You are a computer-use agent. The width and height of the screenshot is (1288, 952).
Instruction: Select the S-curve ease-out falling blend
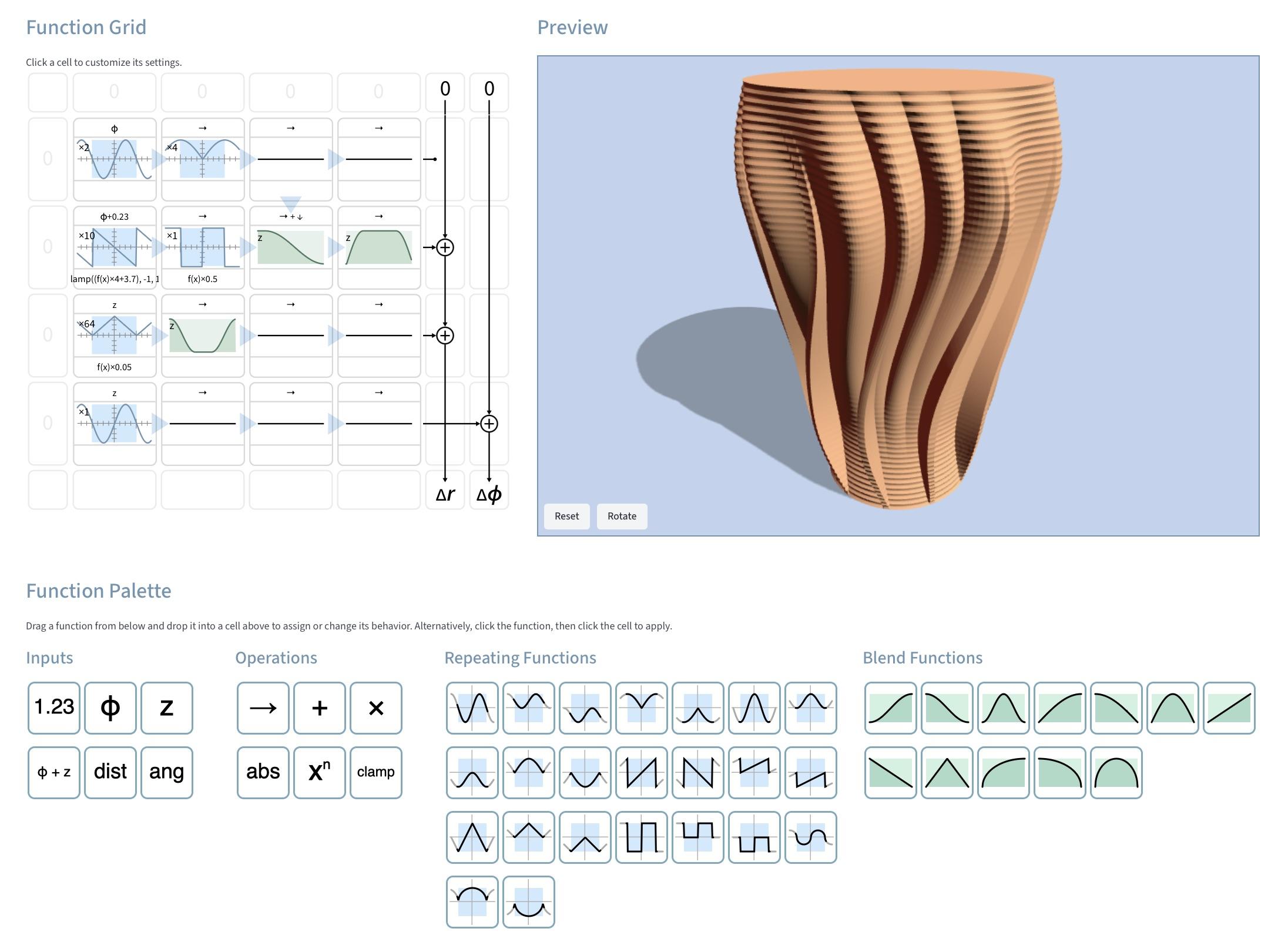947,708
